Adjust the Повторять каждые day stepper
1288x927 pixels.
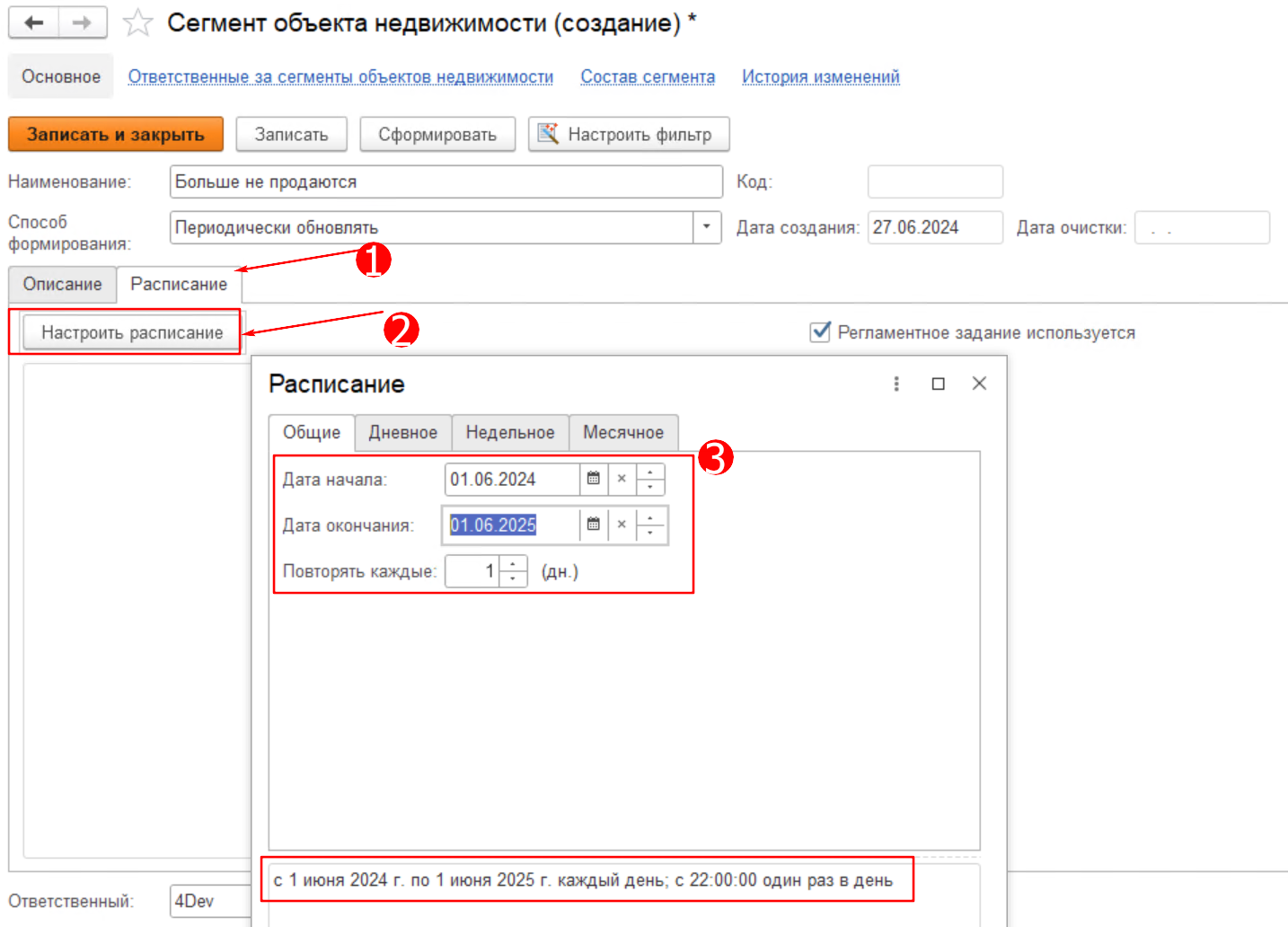point(513,571)
